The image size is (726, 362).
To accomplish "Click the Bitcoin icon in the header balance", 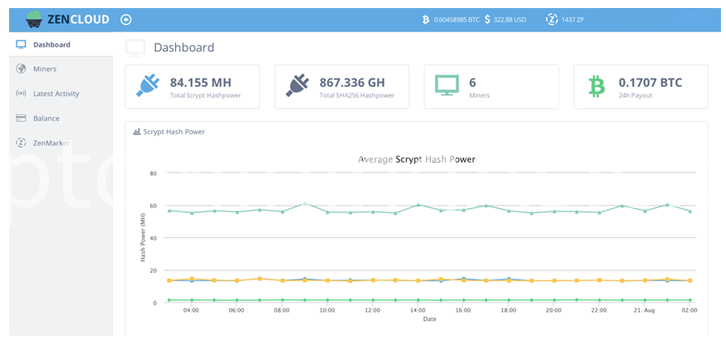I will click(426, 19).
